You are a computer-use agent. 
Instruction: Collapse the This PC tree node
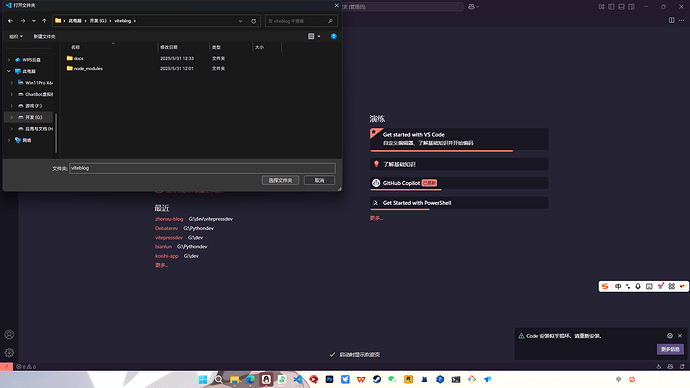[x=9, y=71]
